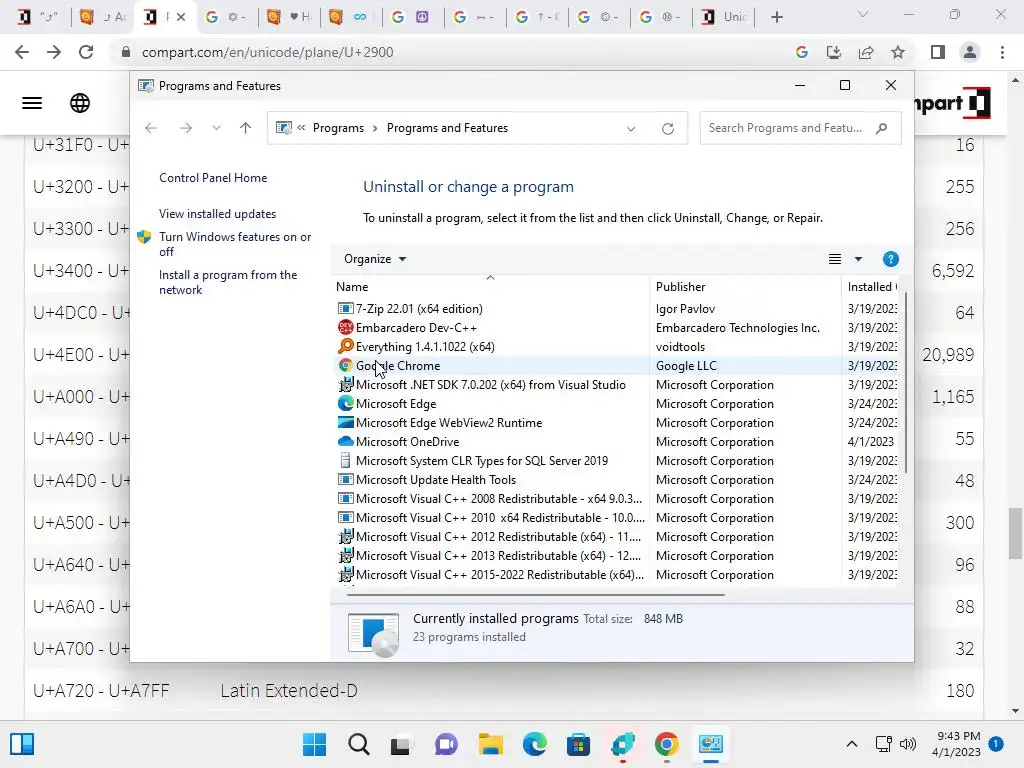This screenshot has height=768, width=1024.
Task: Open Help via the blue question icon
Action: (890, 259)
